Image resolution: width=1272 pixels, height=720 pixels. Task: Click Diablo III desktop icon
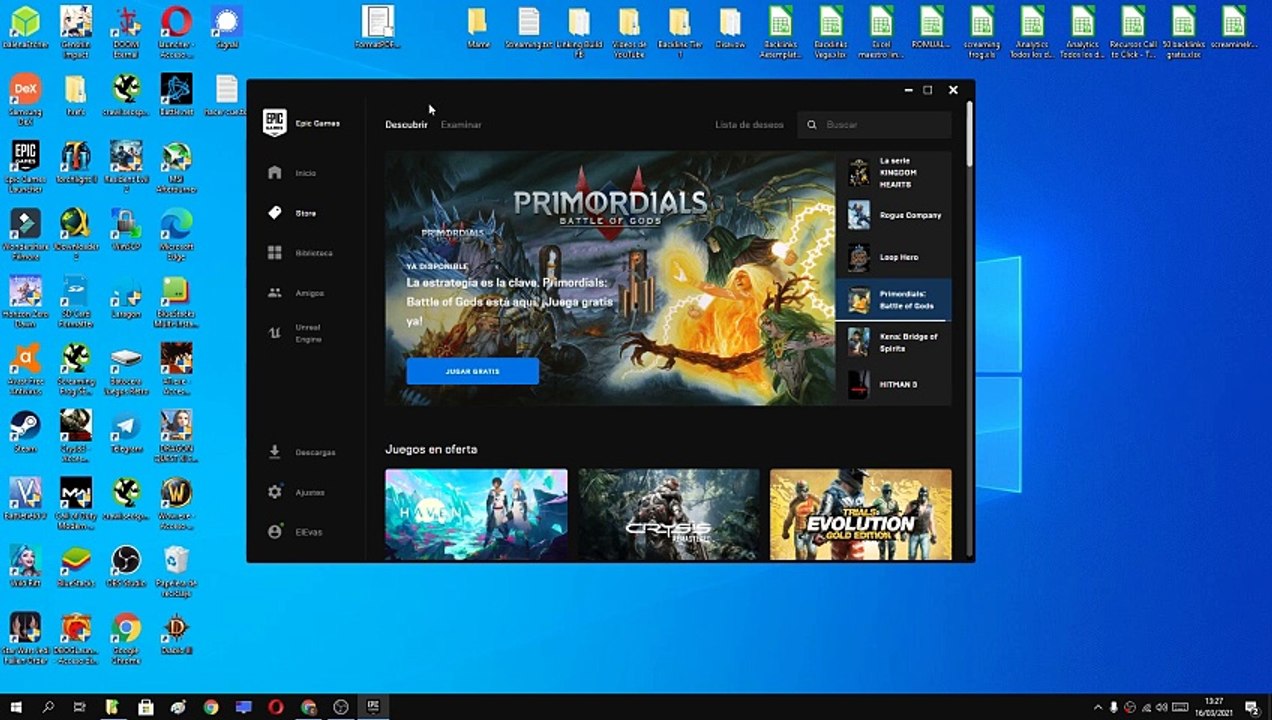pos(177,633)
